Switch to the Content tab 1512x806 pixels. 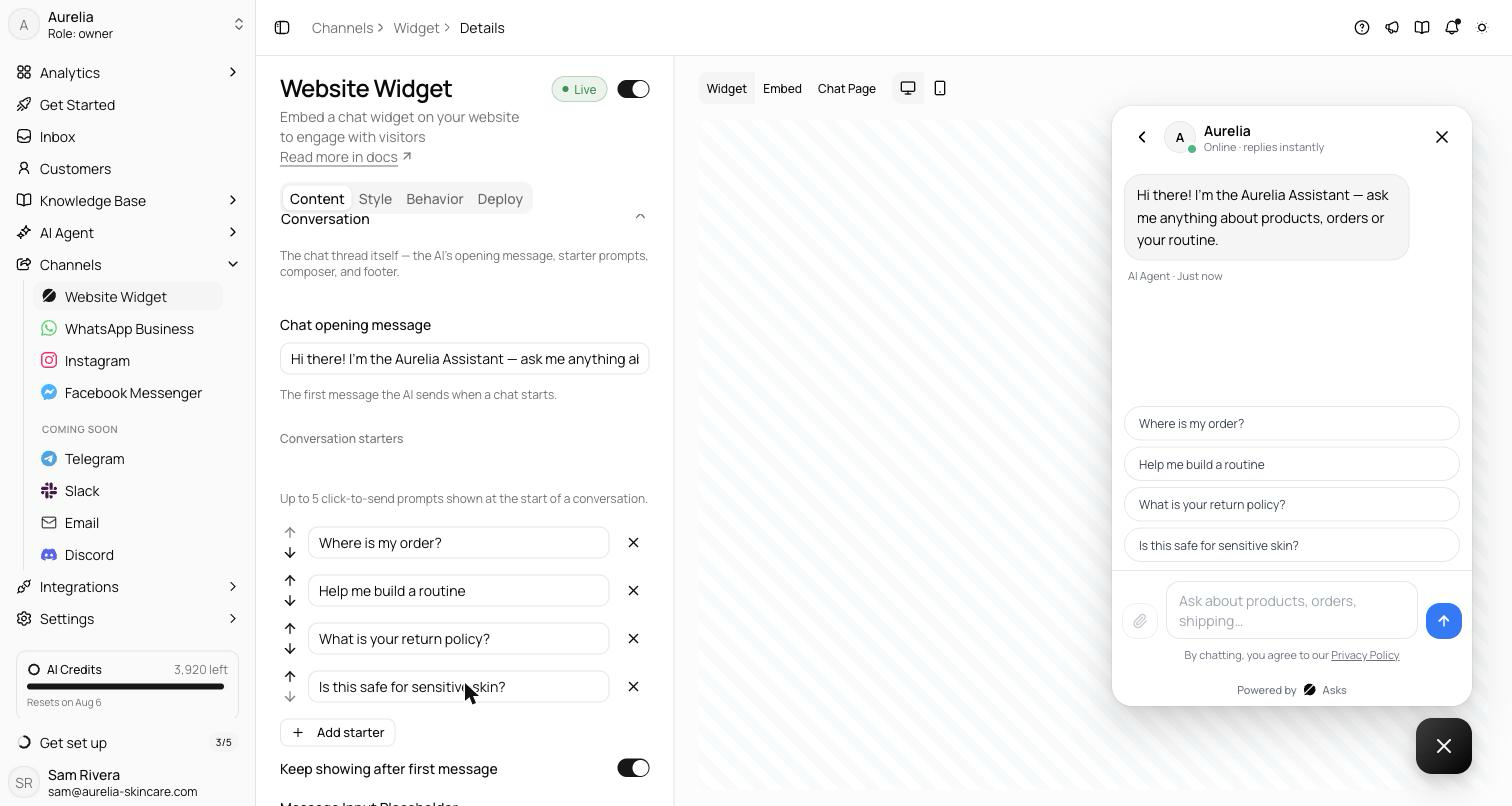[317, 199]
